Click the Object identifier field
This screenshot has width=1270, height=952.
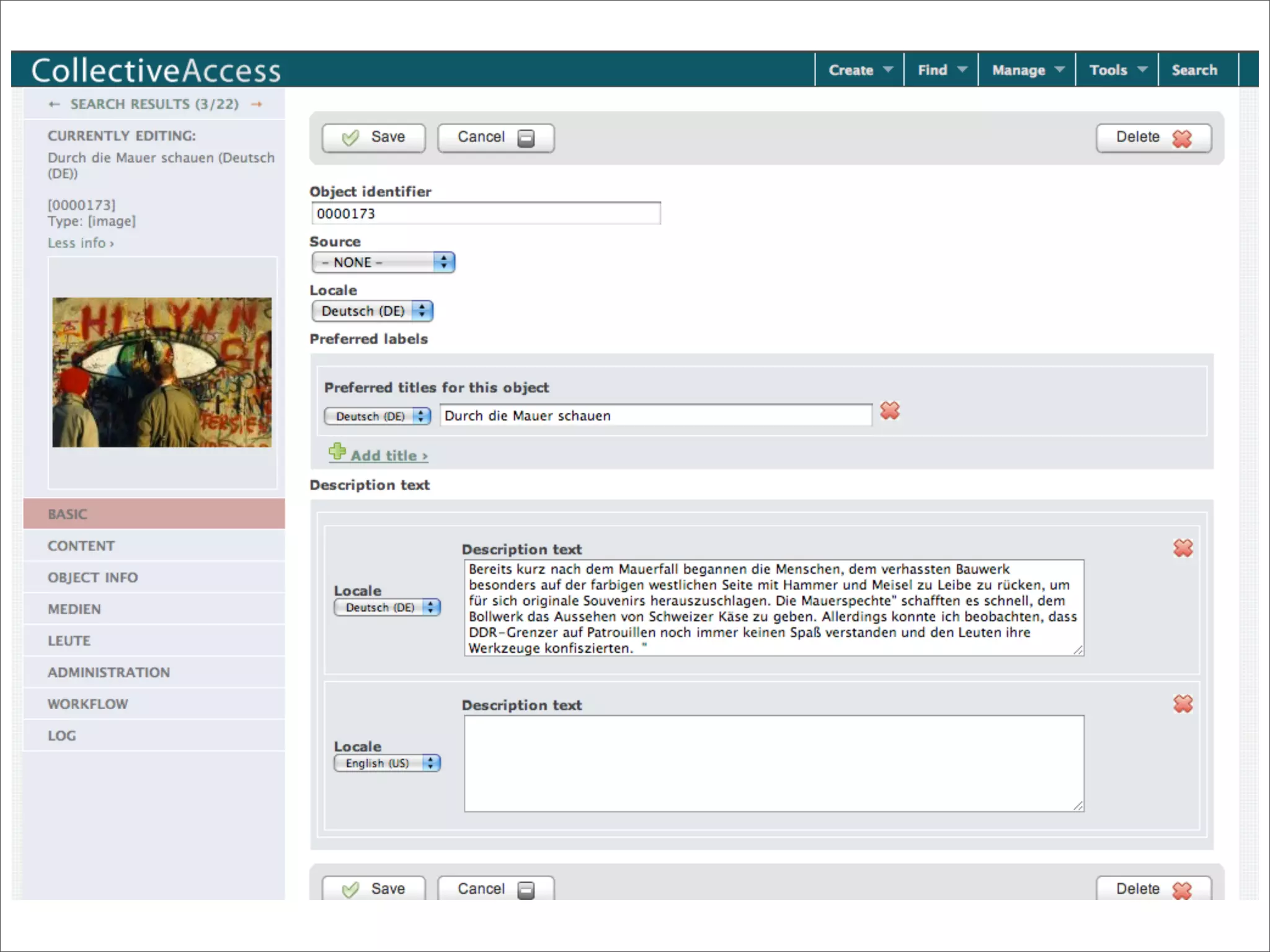[486, 213]
